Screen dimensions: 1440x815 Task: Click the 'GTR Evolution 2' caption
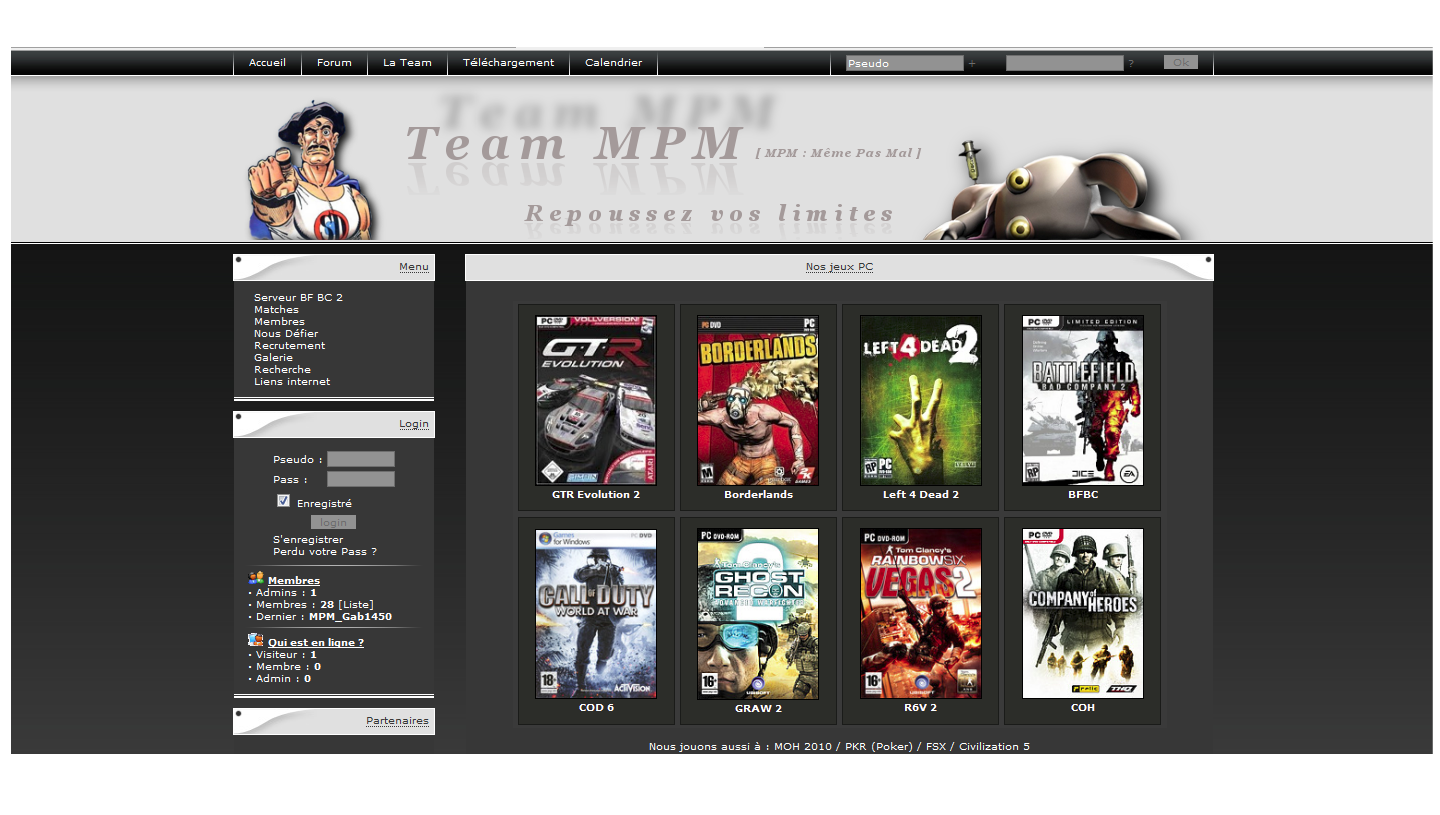[596, 495]
